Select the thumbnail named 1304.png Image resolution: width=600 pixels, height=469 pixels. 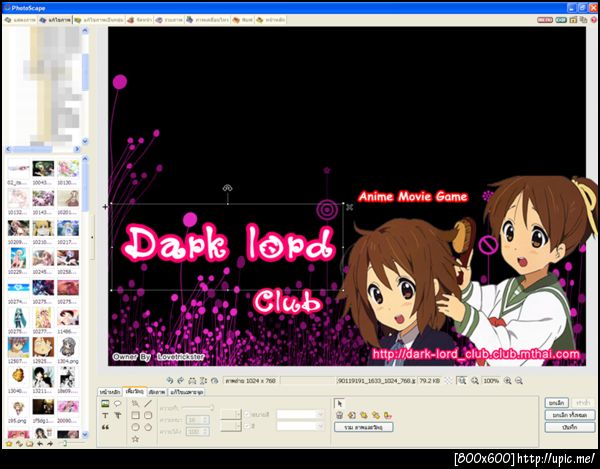coord(68,349)
